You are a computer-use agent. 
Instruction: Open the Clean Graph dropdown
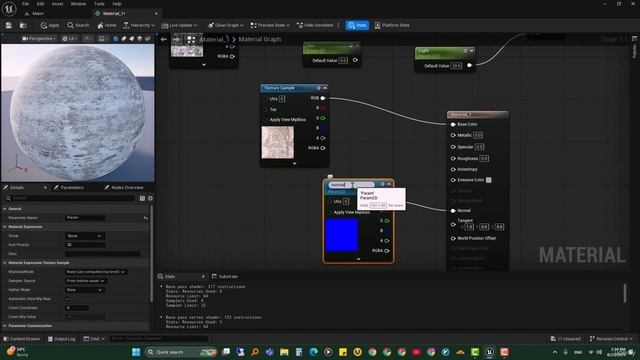coord(225,25)
